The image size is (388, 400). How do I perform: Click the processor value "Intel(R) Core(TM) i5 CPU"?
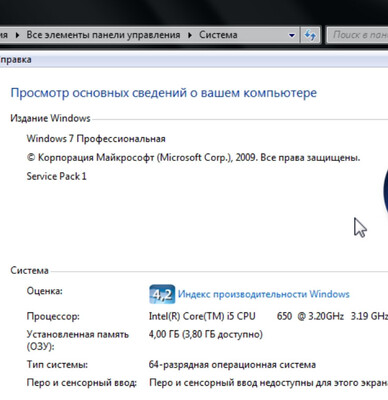point(202,316)
